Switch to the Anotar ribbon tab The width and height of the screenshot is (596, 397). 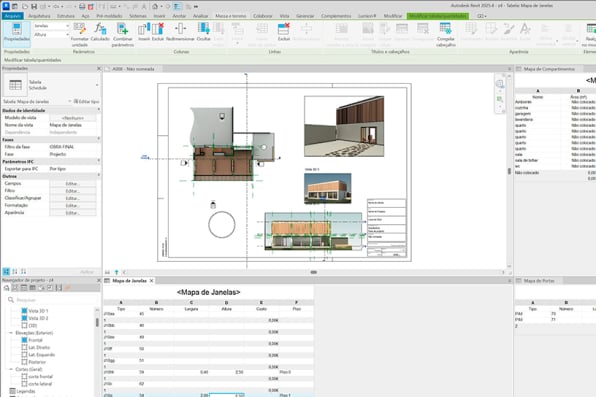click(x=179, y=16)
